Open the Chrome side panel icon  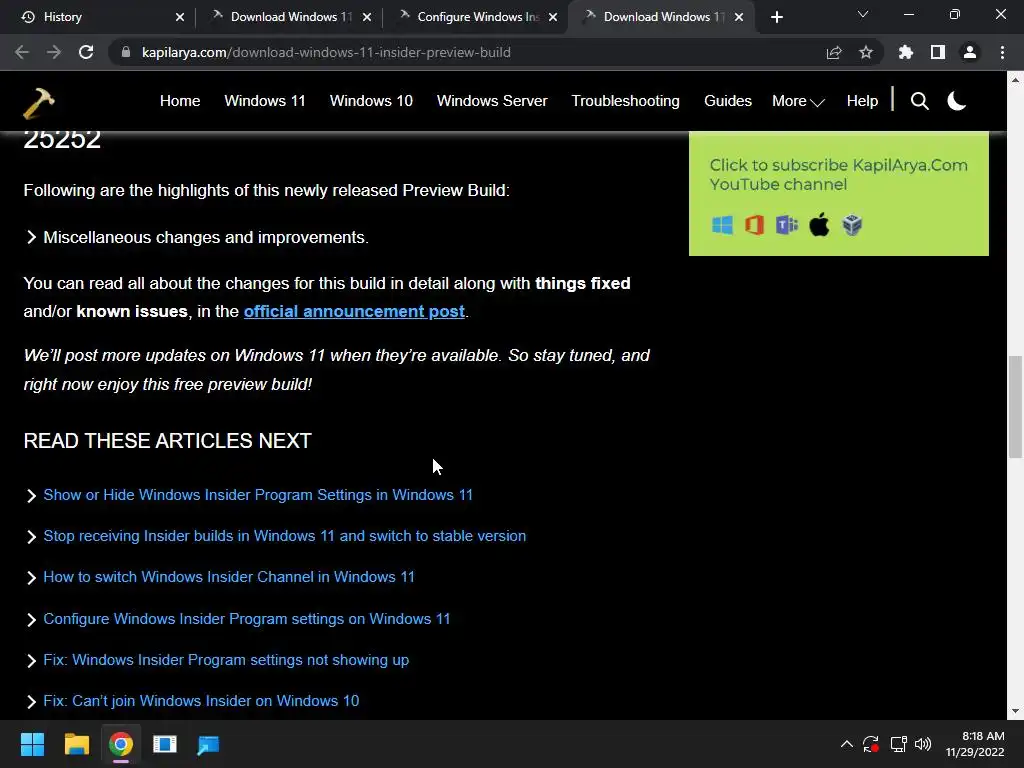938,52
